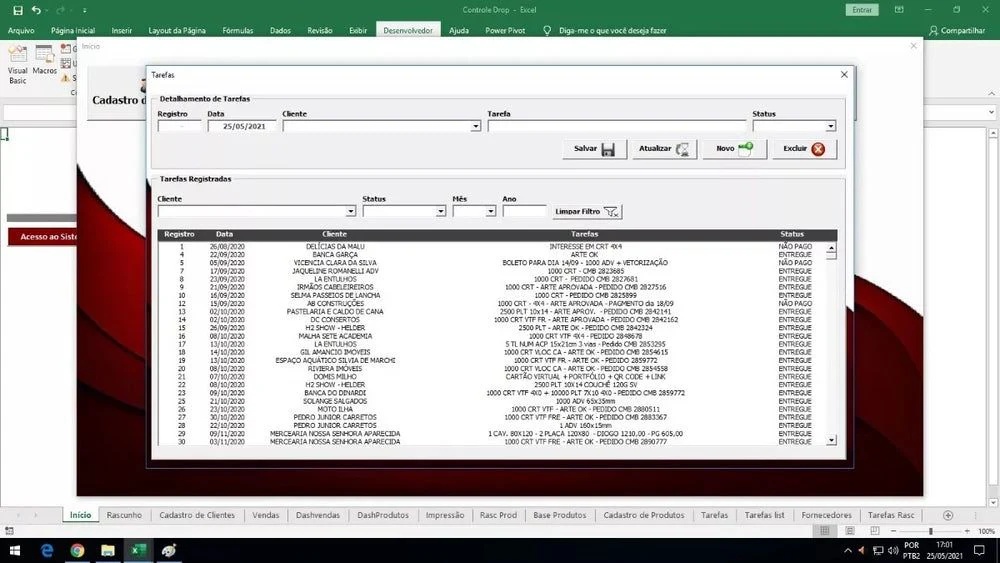
Task: Select row with DELÍCIAS DA MALU
Action: (492, 246)
